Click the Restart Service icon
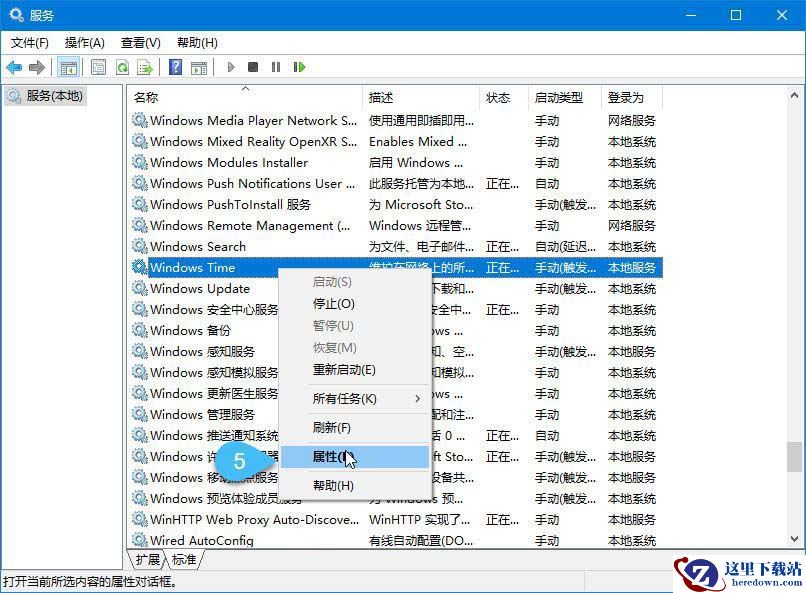Viewport: 806px width, 593px height. pyautogui.click(x=299, y=67)
